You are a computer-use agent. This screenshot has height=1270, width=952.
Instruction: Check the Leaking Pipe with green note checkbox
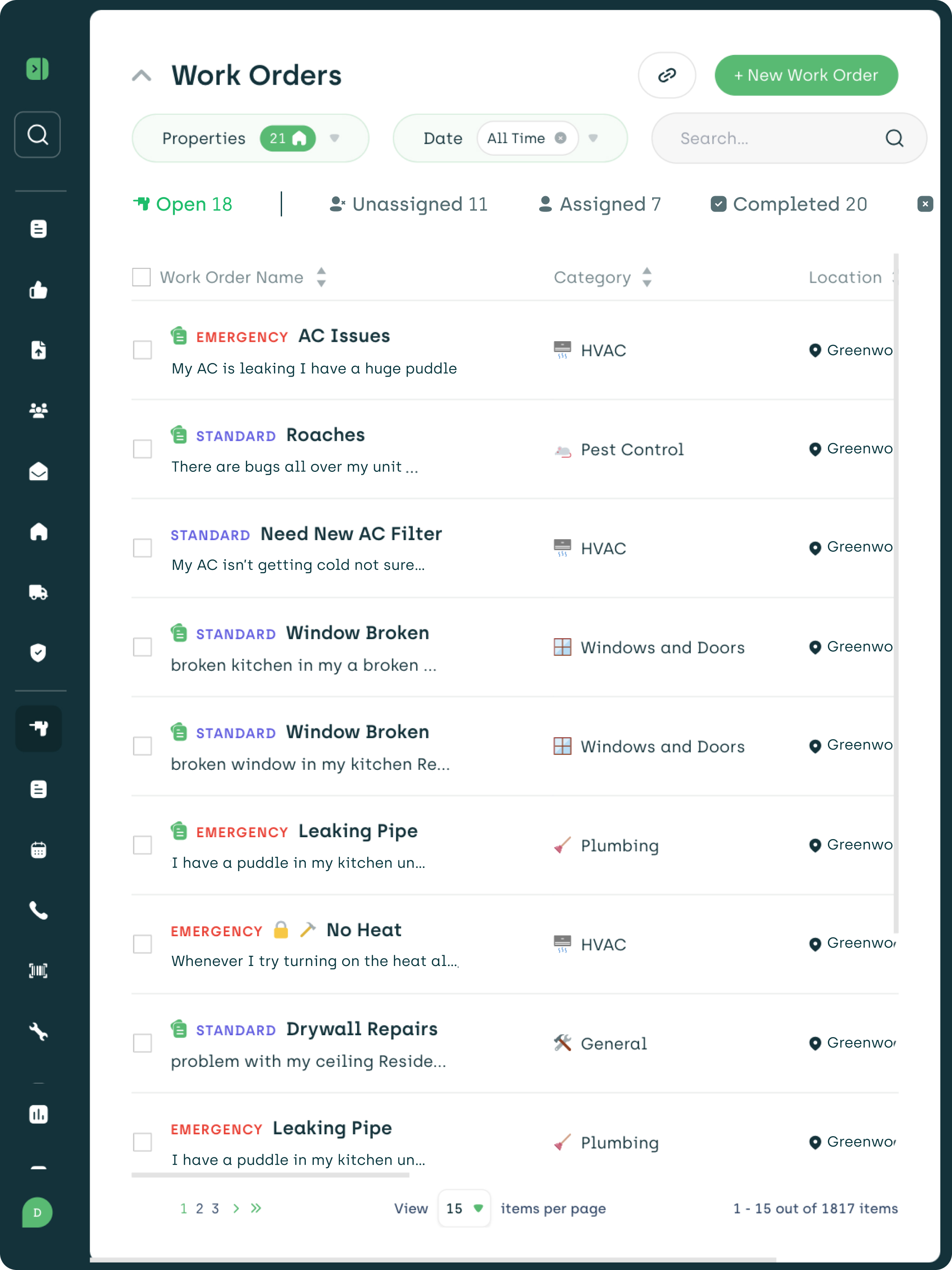pyautogui.click(x=142, y=845)
